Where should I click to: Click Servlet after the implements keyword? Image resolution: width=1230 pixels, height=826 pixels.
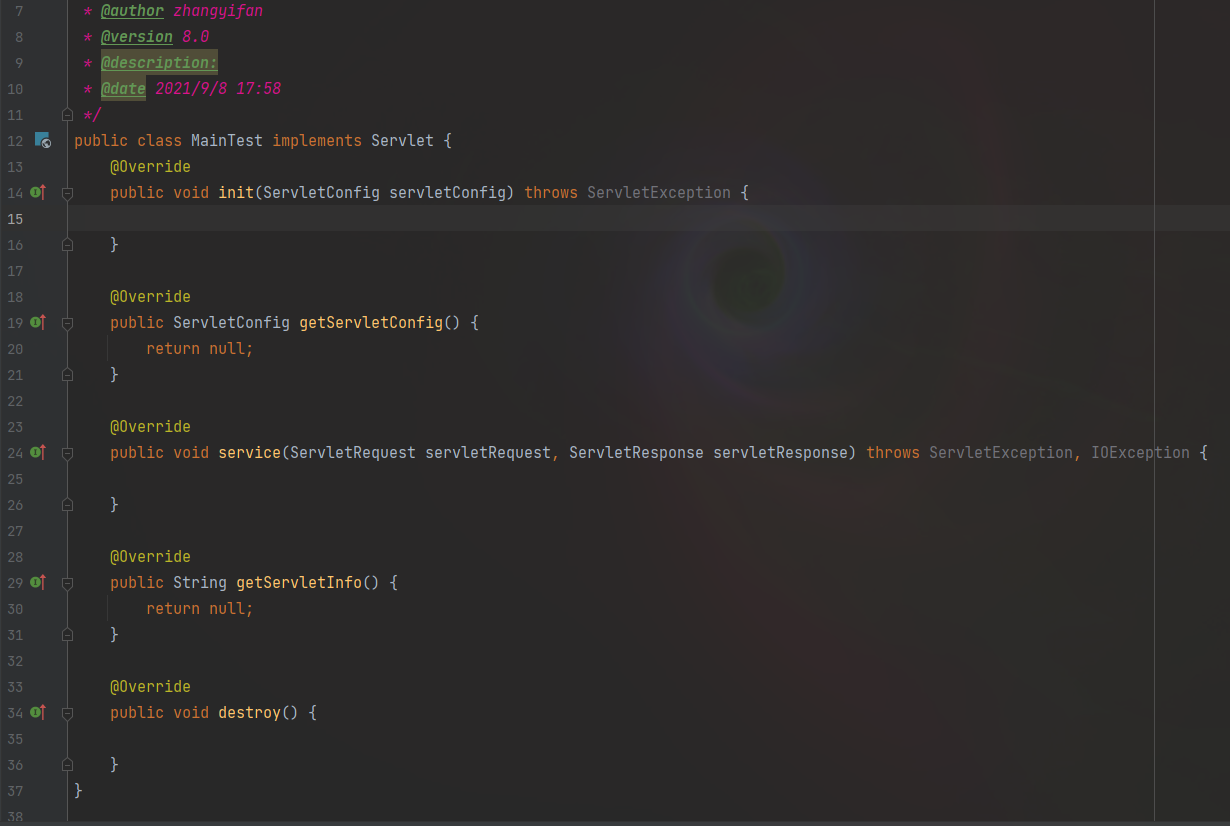(403, 140)
